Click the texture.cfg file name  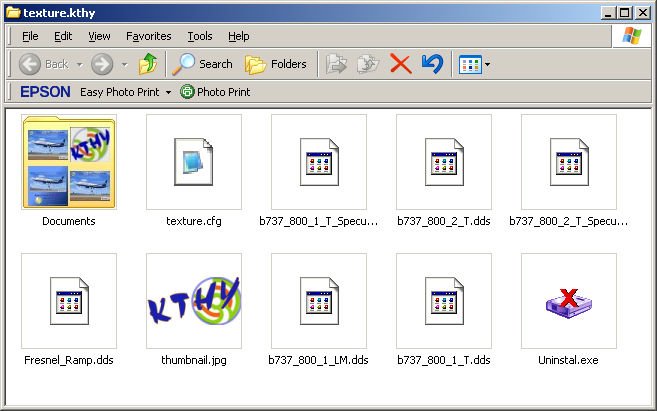194,221
